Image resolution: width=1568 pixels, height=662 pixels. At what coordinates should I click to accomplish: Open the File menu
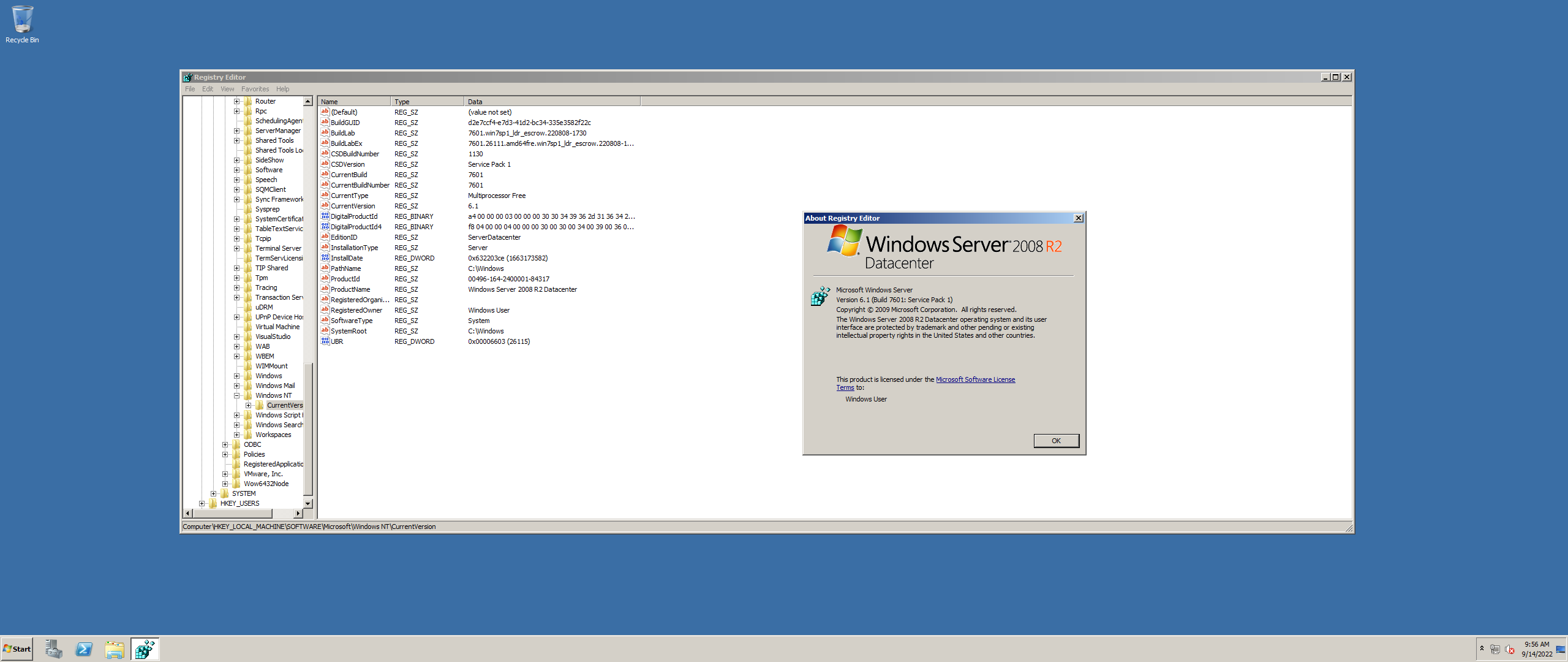click(190, 89)
